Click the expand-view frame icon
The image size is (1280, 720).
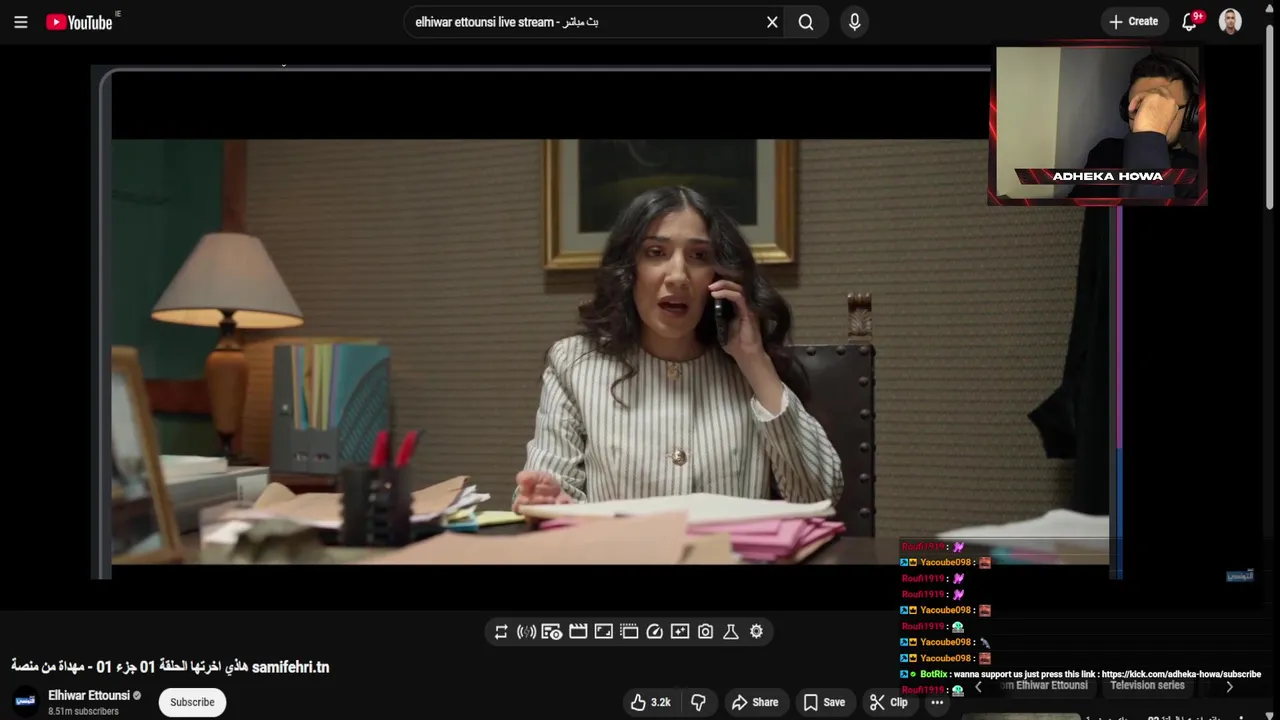[603, 632]
